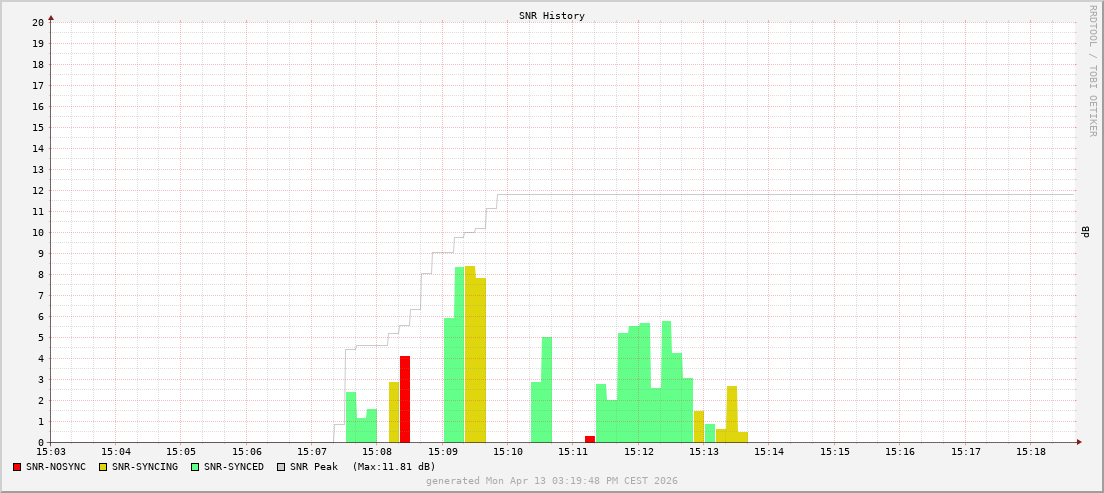
Task: Click the SNR History chart title
Action: (552, 16)
